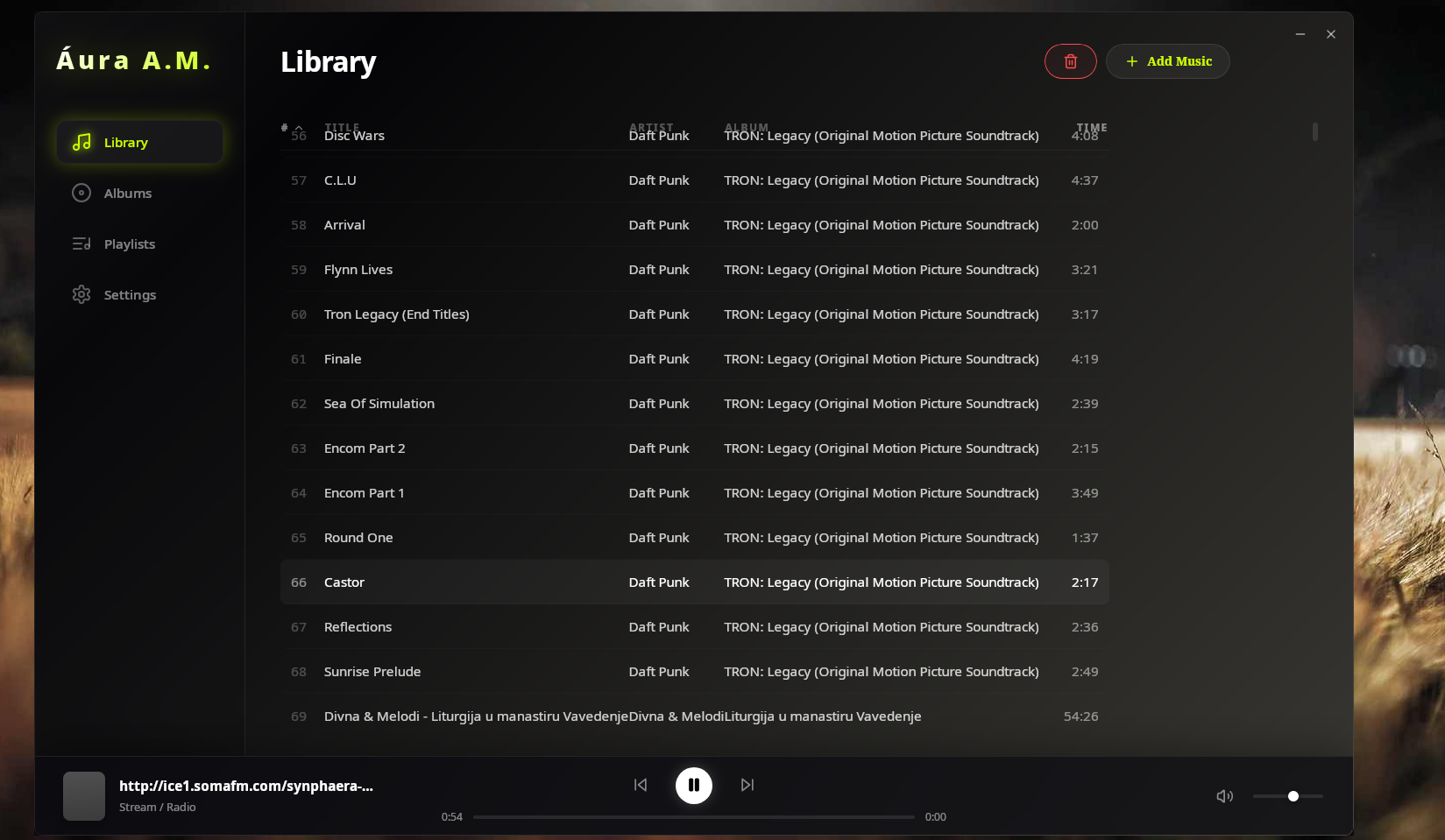Click the vertical scrollbar on the right
Viewport: 1445px width, 840px height.
click(x=1314, y=133)
